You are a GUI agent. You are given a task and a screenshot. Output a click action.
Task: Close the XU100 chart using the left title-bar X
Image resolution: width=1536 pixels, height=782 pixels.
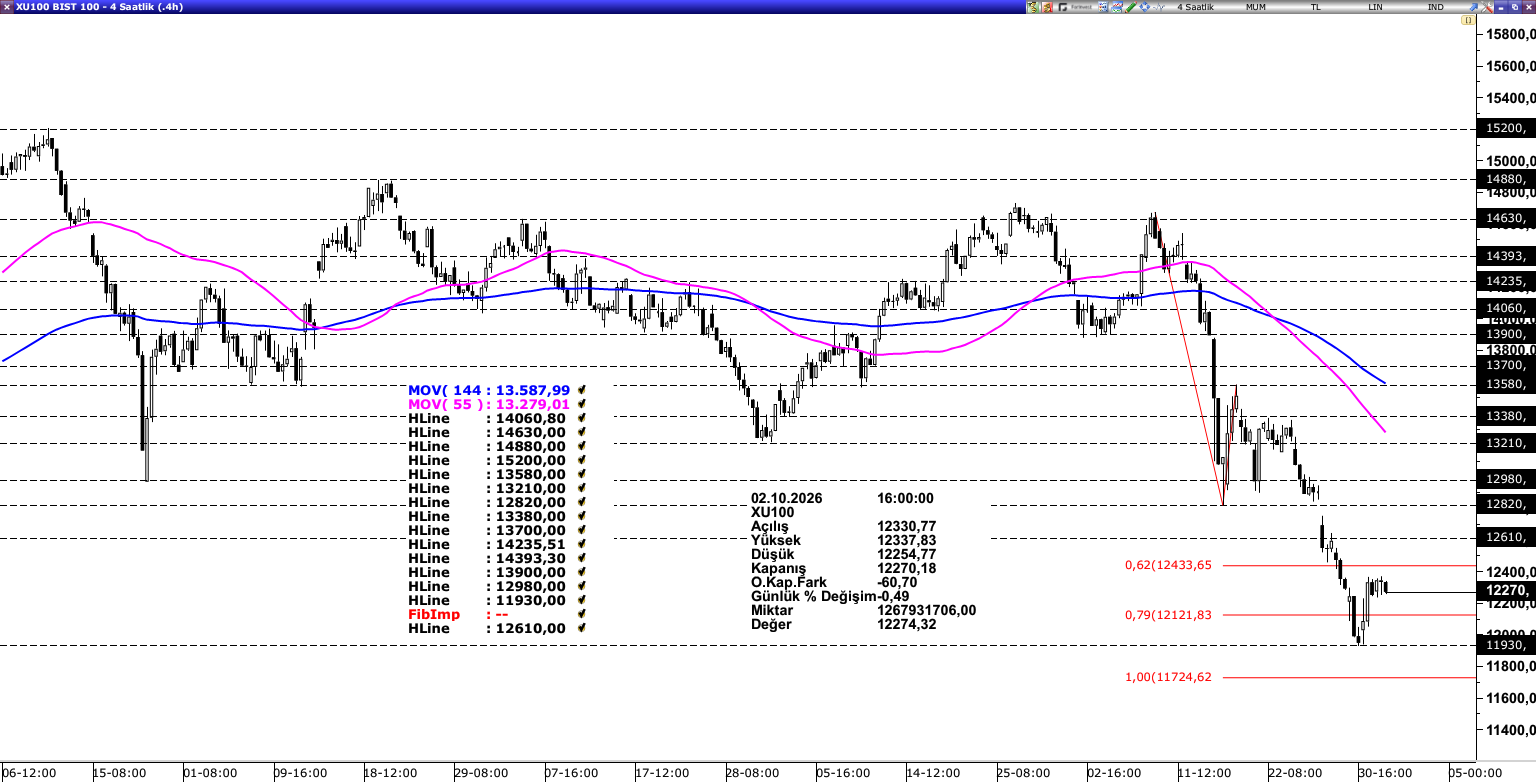(8, 7)
